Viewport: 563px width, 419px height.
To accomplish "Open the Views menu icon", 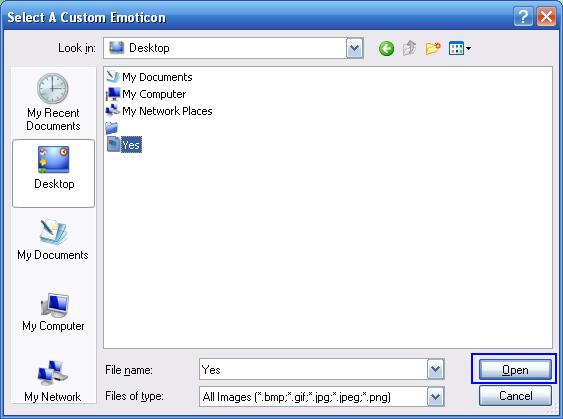I will 460,48.
